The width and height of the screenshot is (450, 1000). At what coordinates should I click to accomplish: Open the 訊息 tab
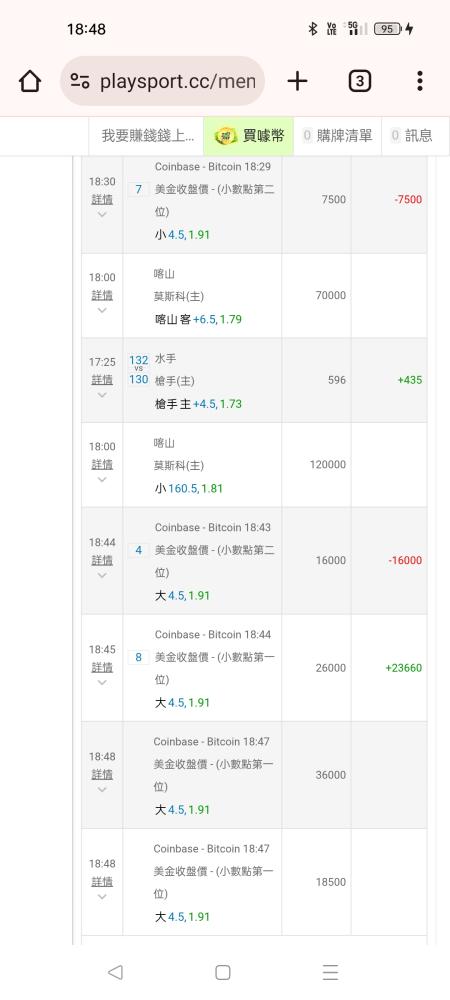click(x=412, y=136)
